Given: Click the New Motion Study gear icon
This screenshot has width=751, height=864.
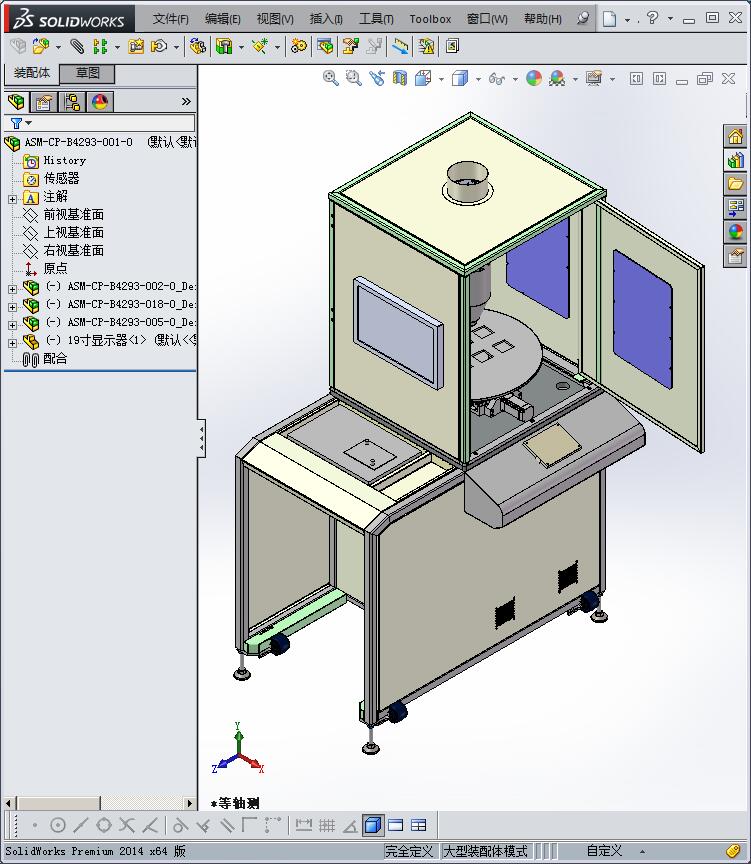Looking at the screenshot, I should click(x=299, y=46).
